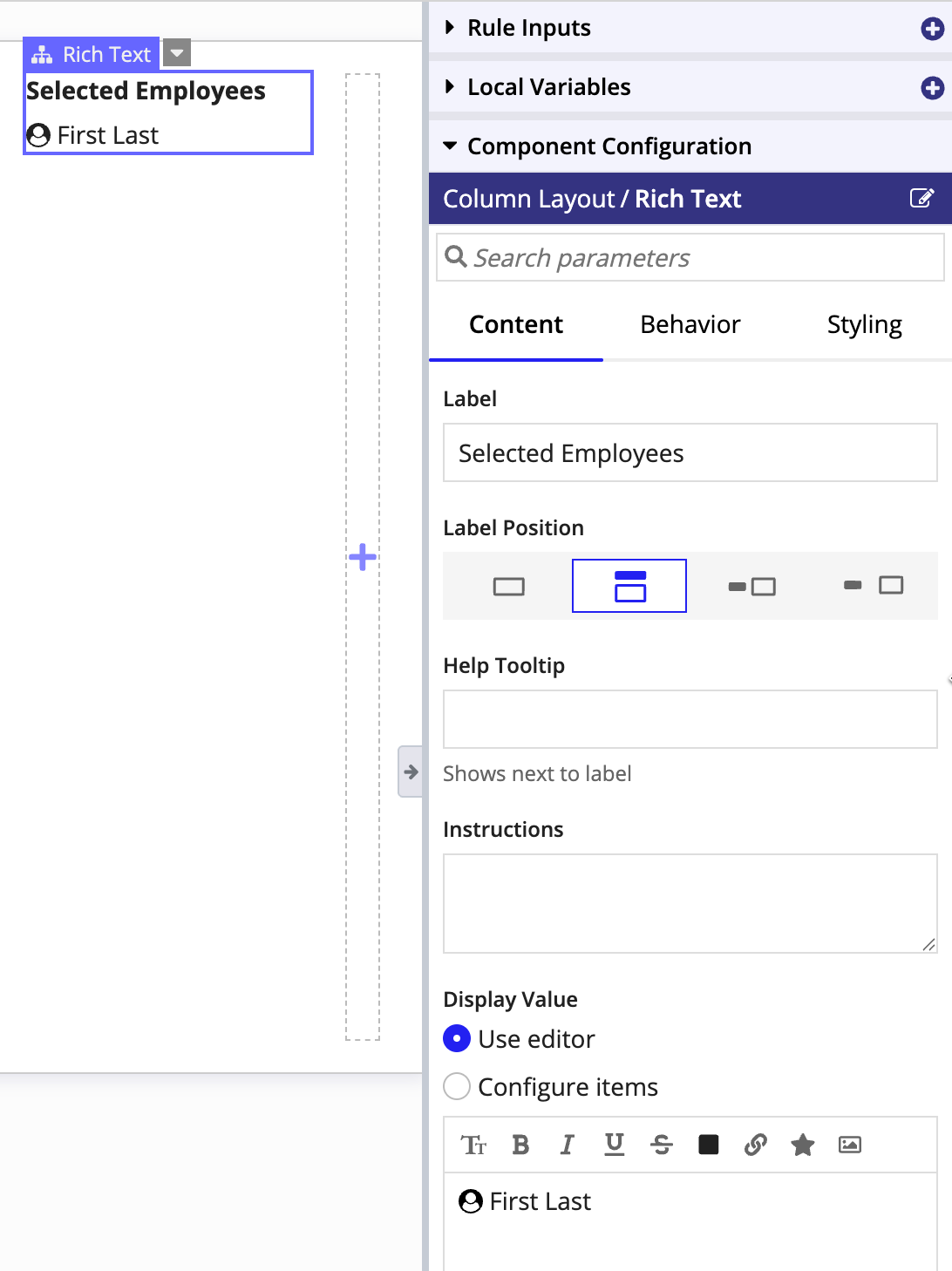Image resolution: width=952 pixels, height=1271 pixels.
Task: Add a new local variable with plus icon
Action: pos(932,88)
